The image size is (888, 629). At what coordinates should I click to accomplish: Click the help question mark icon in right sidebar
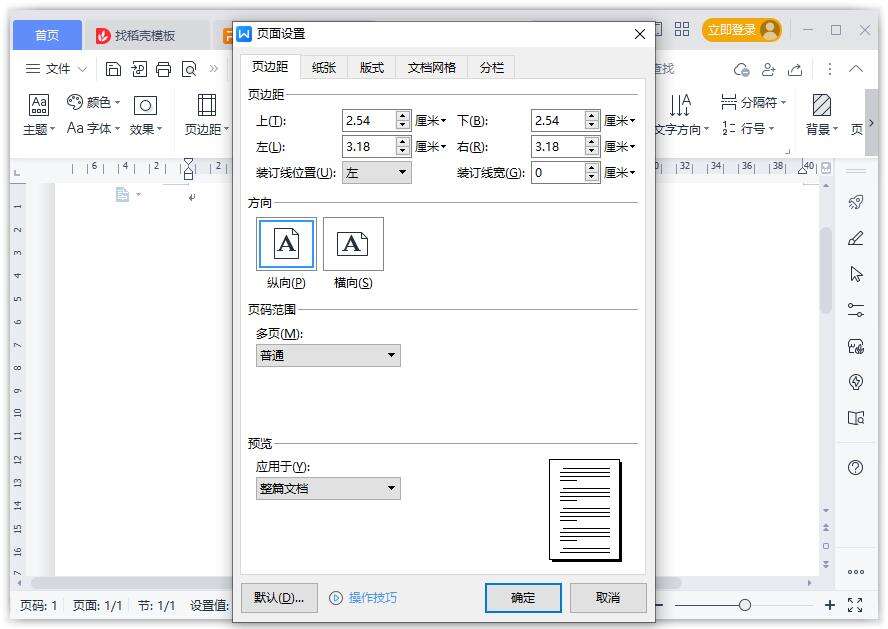click(855, 467)
